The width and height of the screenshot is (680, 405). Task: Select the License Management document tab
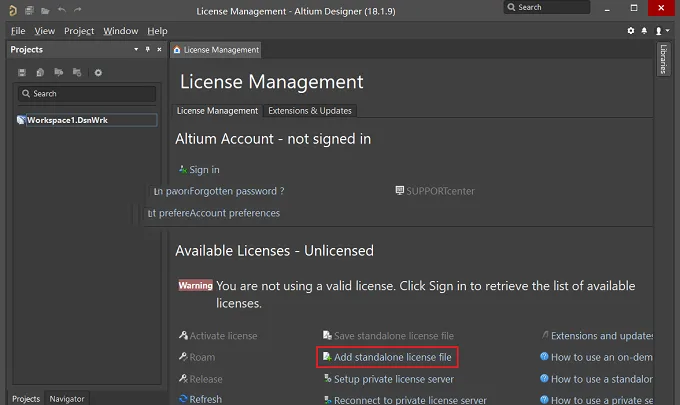(x=216, y=50)
